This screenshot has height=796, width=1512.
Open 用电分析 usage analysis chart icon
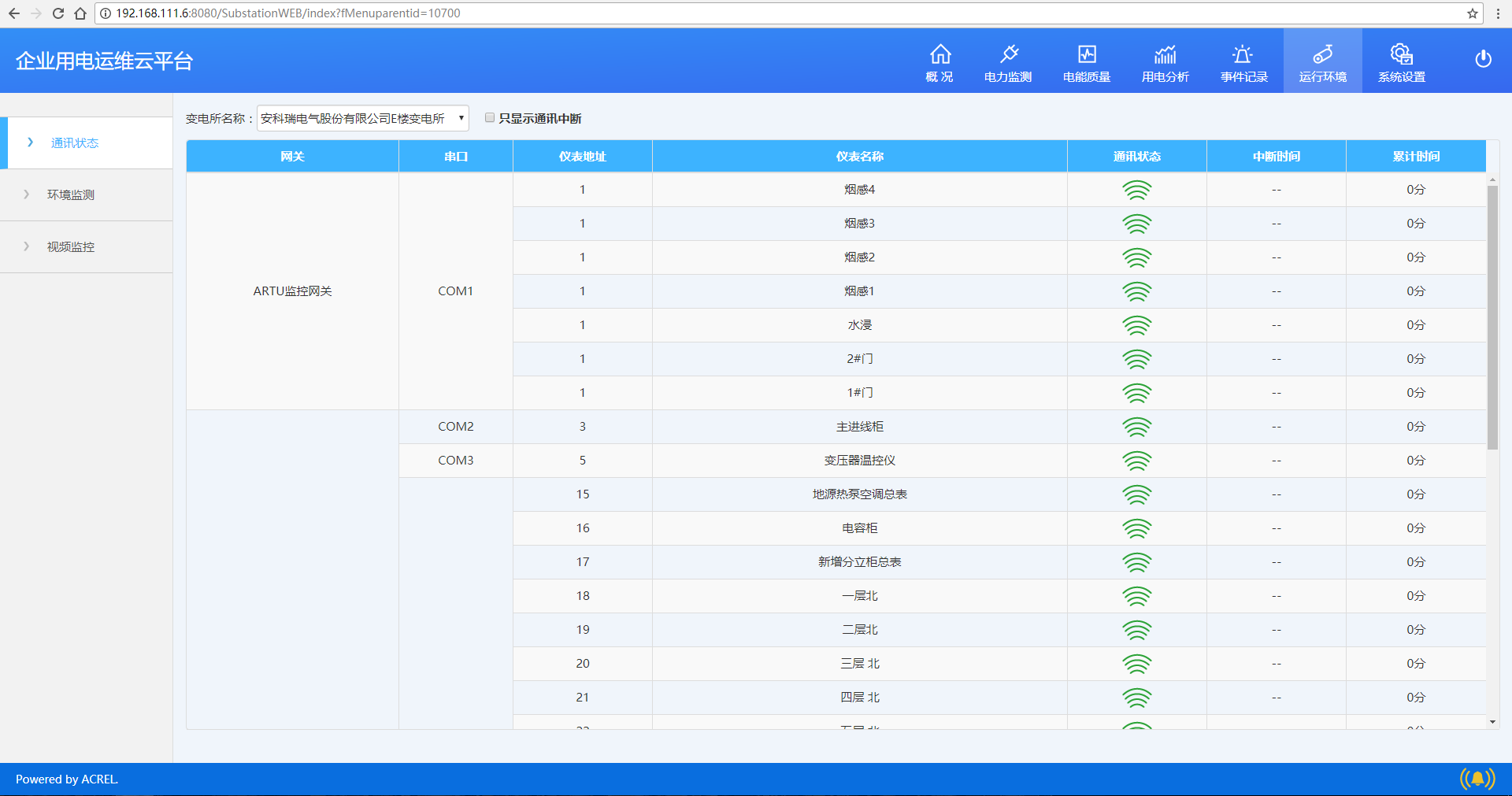click(x=1165, y=54)
